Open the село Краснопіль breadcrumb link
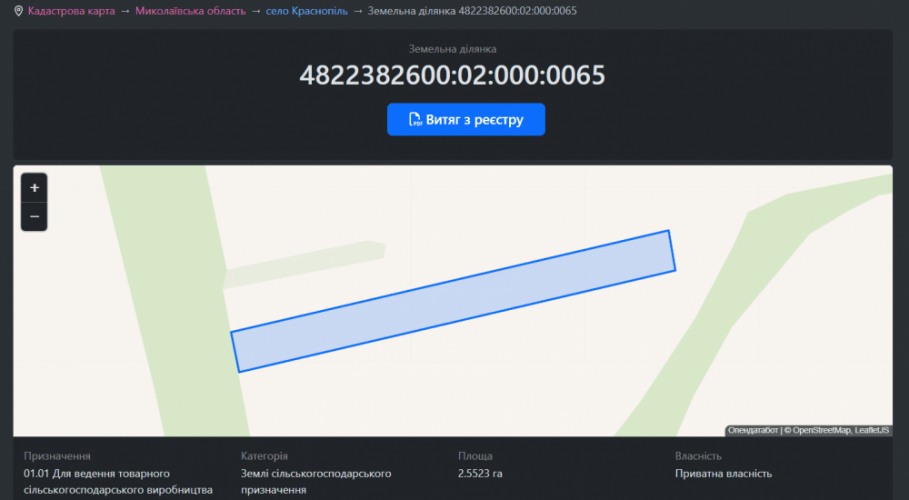This screenshot has height=500, width=909. [x=307, y=11]
